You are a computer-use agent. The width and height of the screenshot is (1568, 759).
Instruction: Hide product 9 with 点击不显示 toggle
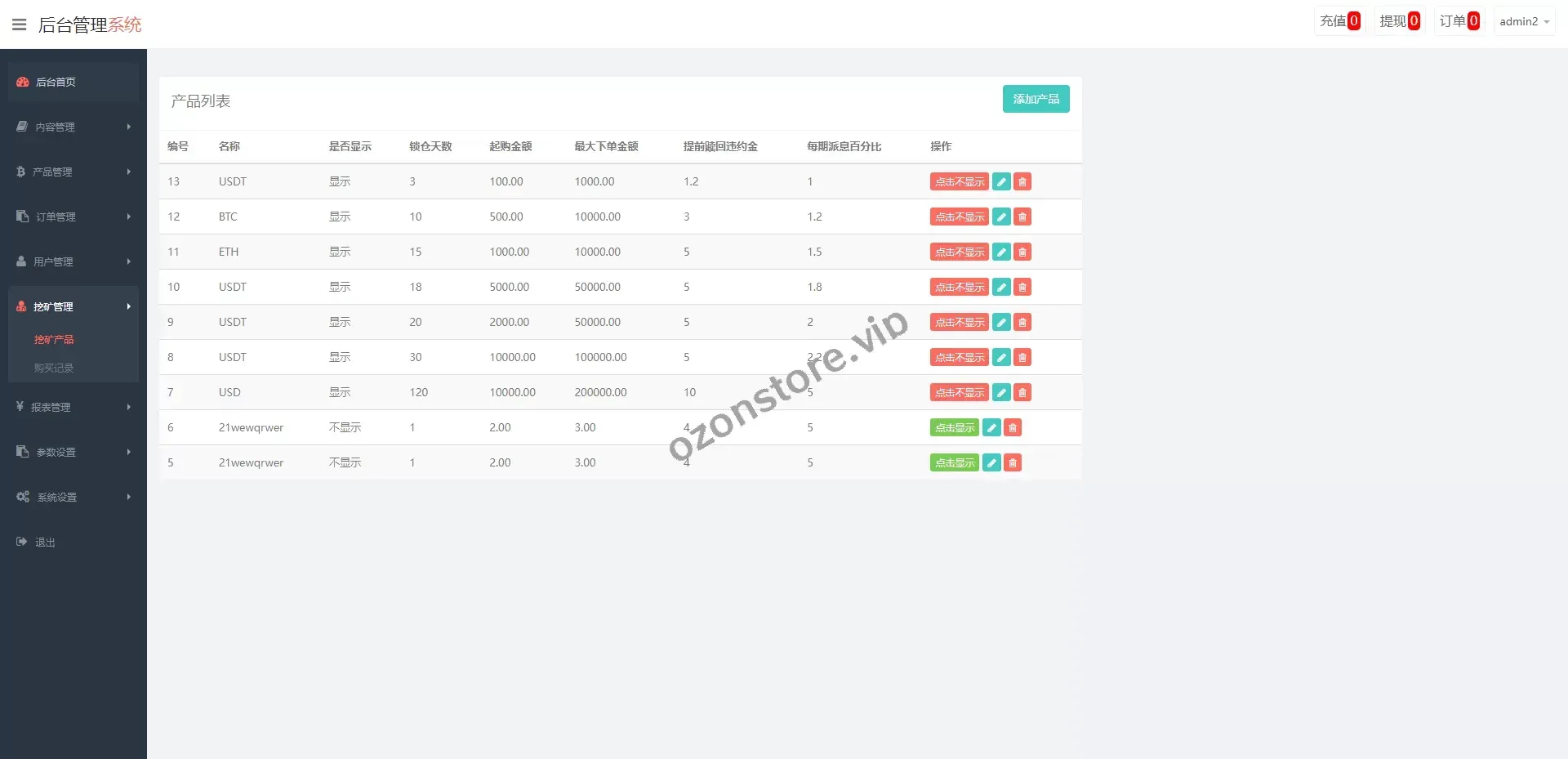pyautogui.click(x=959, y=322)
